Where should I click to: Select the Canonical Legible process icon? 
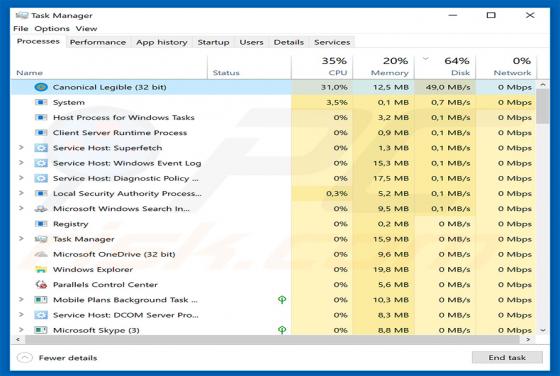(41, 87)
